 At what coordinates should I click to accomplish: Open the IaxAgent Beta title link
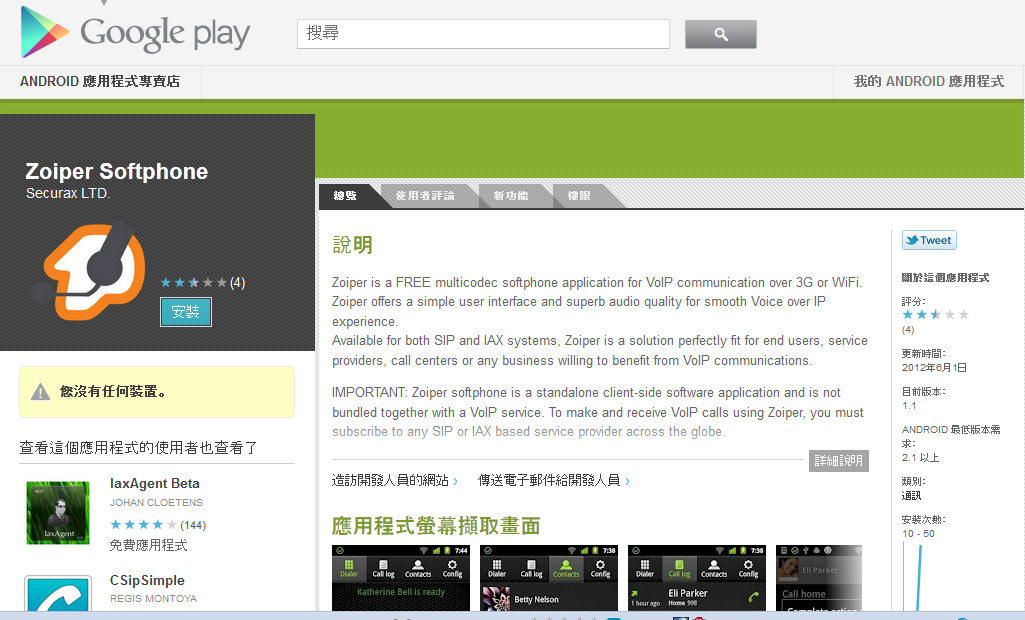(155, 483)
